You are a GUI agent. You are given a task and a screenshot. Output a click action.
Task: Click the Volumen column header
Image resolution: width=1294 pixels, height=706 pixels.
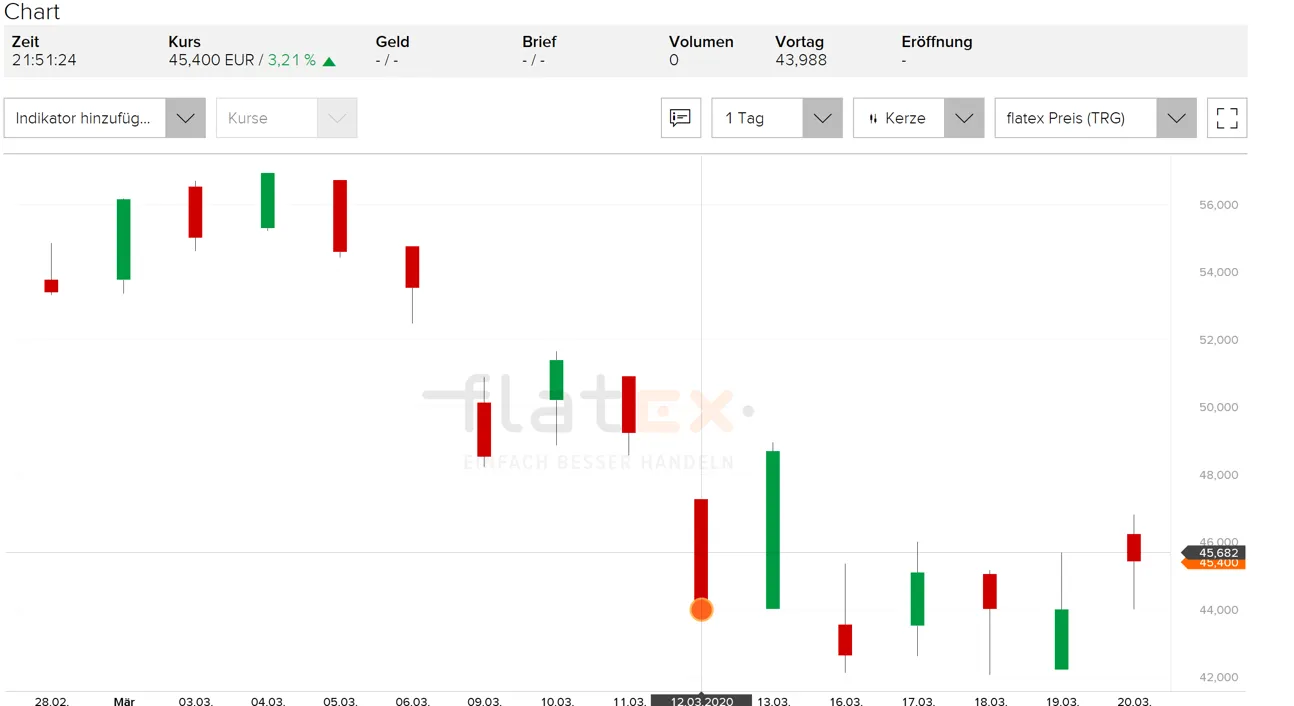(x=701, y=42)
